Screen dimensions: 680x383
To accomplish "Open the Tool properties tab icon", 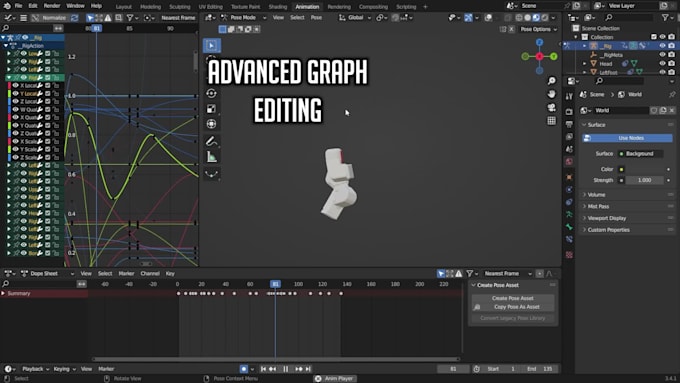I will click(569, 96).
